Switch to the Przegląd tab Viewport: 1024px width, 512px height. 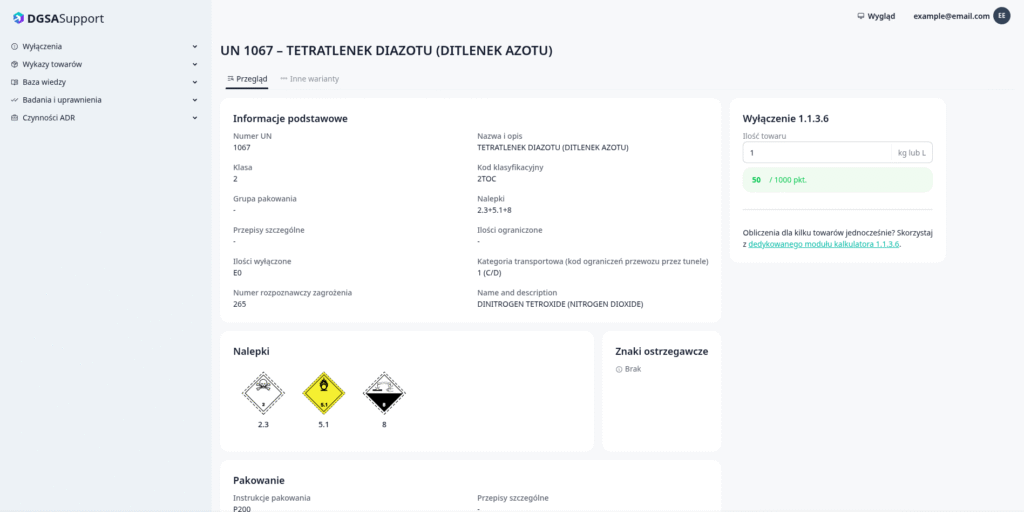pyautogui.click(x=247, y=78)
